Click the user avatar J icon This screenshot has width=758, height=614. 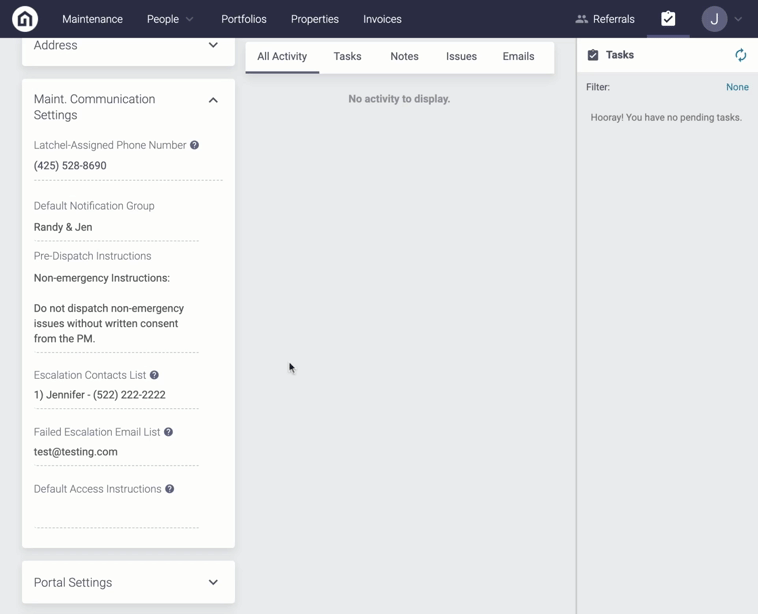[714, 19]
